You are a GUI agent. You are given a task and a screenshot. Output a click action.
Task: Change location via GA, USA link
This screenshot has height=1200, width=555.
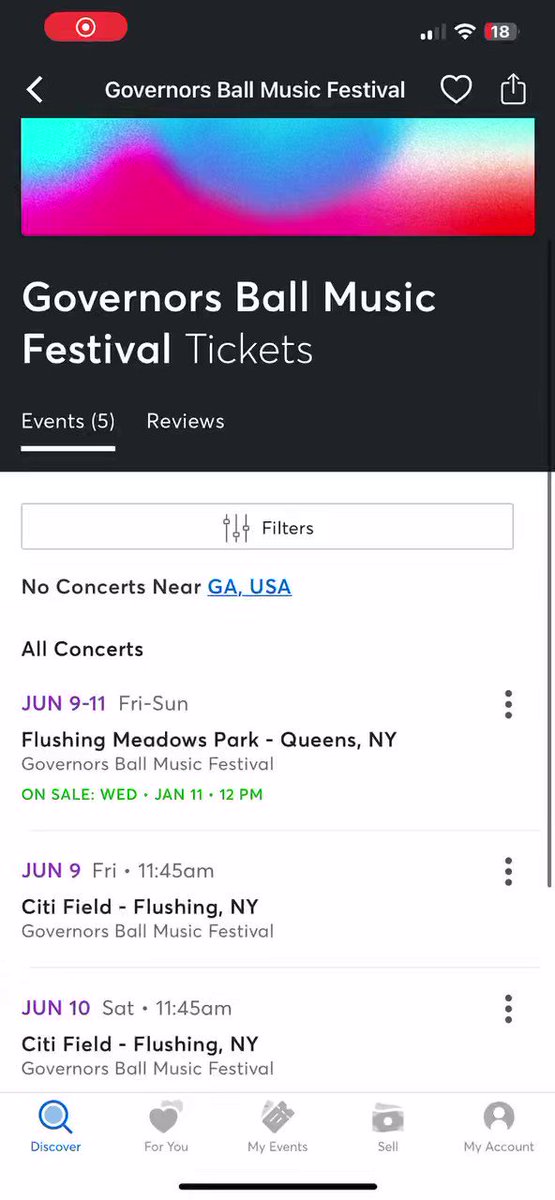(249, 587)
